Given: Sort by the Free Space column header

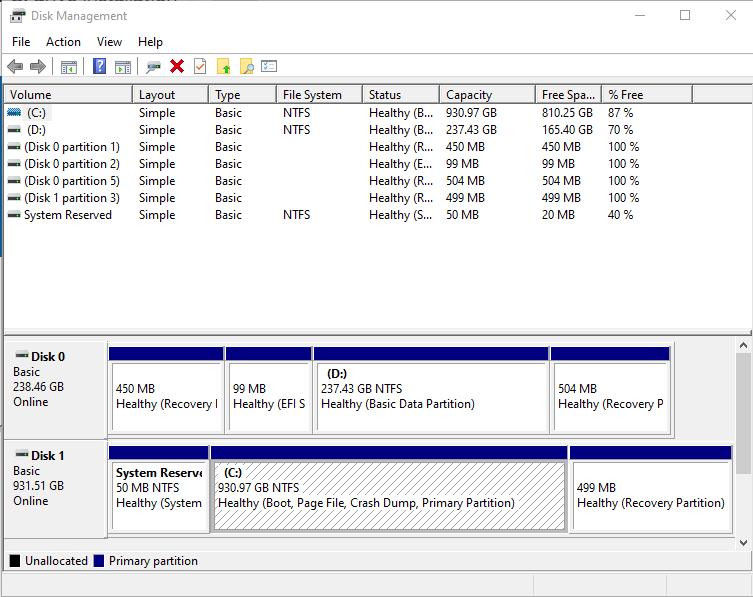Looking at the screenshot, I should click(x=569, y=95).
